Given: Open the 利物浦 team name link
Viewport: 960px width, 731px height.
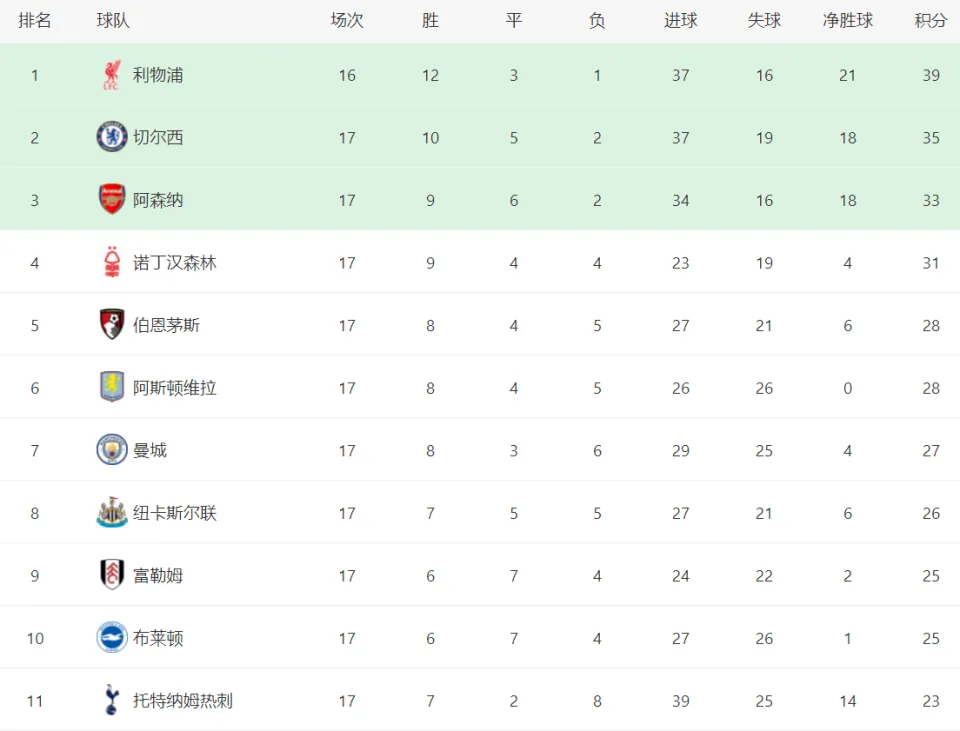Looking at the screenshot, I should pyautogui.click(x=158, y=75).
